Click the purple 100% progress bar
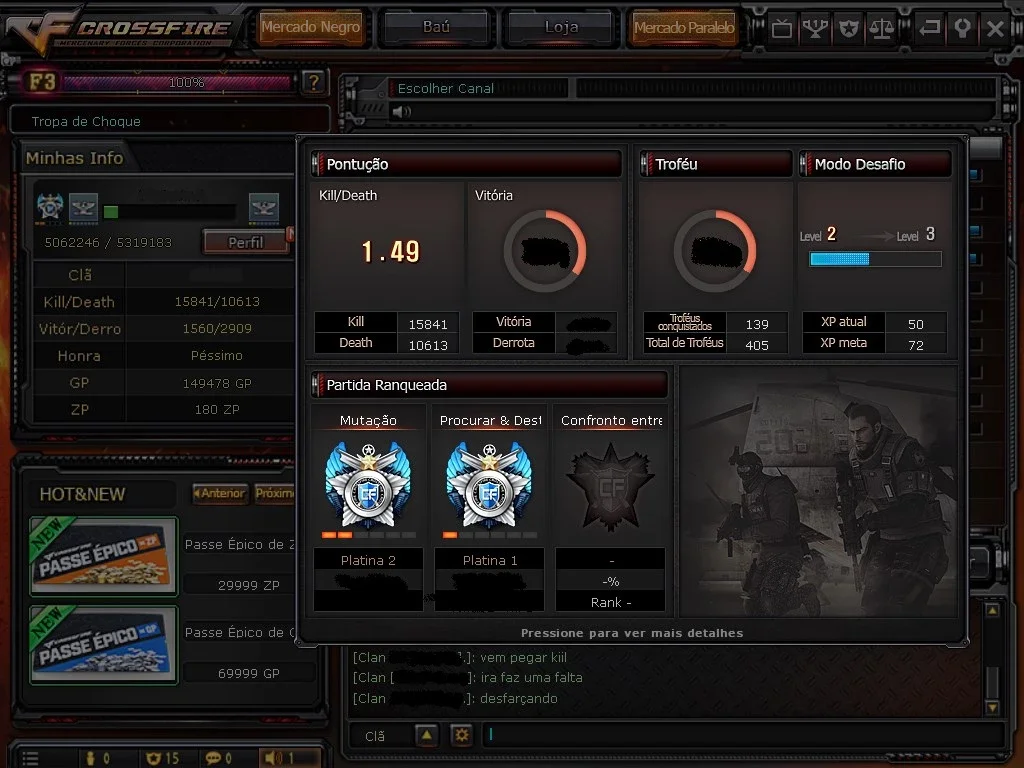The image size is (1024, 768). 176,82
